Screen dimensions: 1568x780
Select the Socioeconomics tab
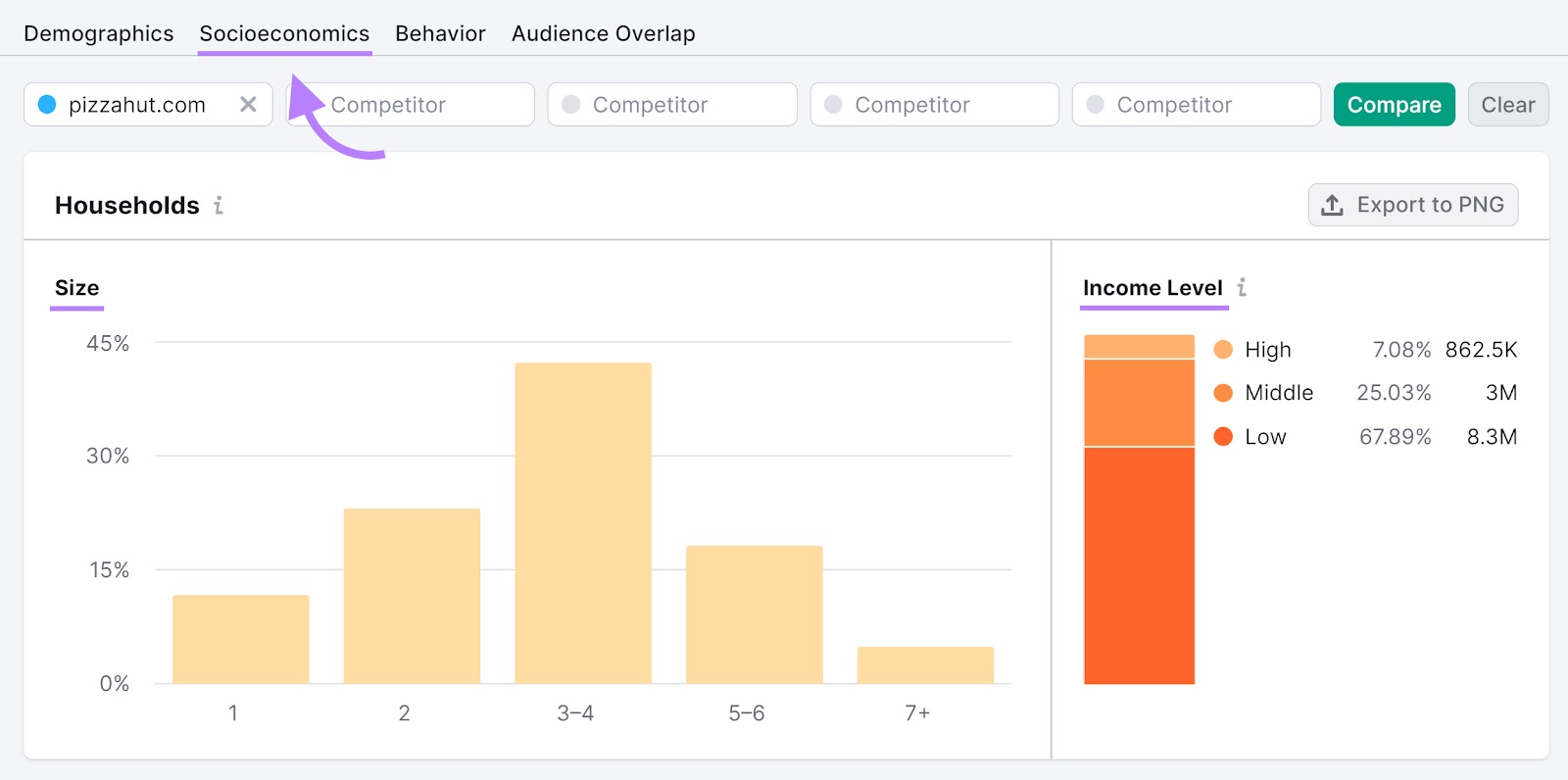[284, 33]
